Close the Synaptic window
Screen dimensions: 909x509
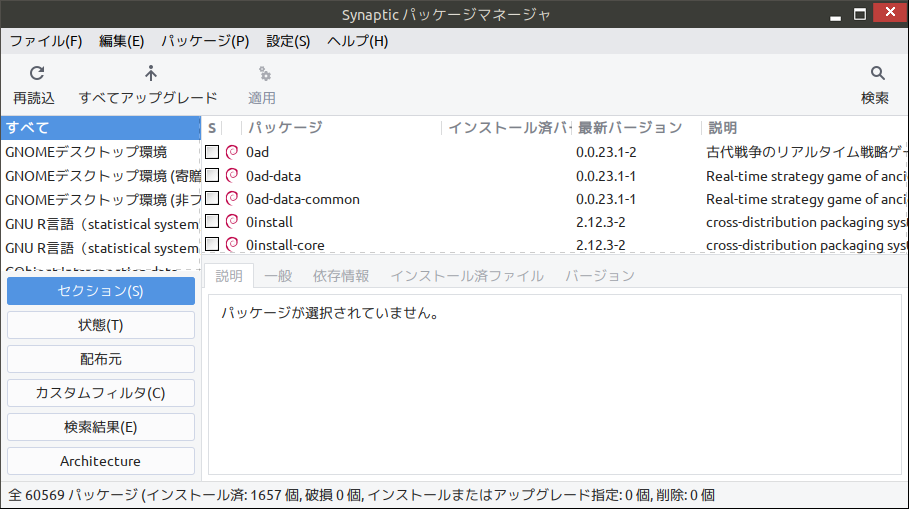pos(890,12)
